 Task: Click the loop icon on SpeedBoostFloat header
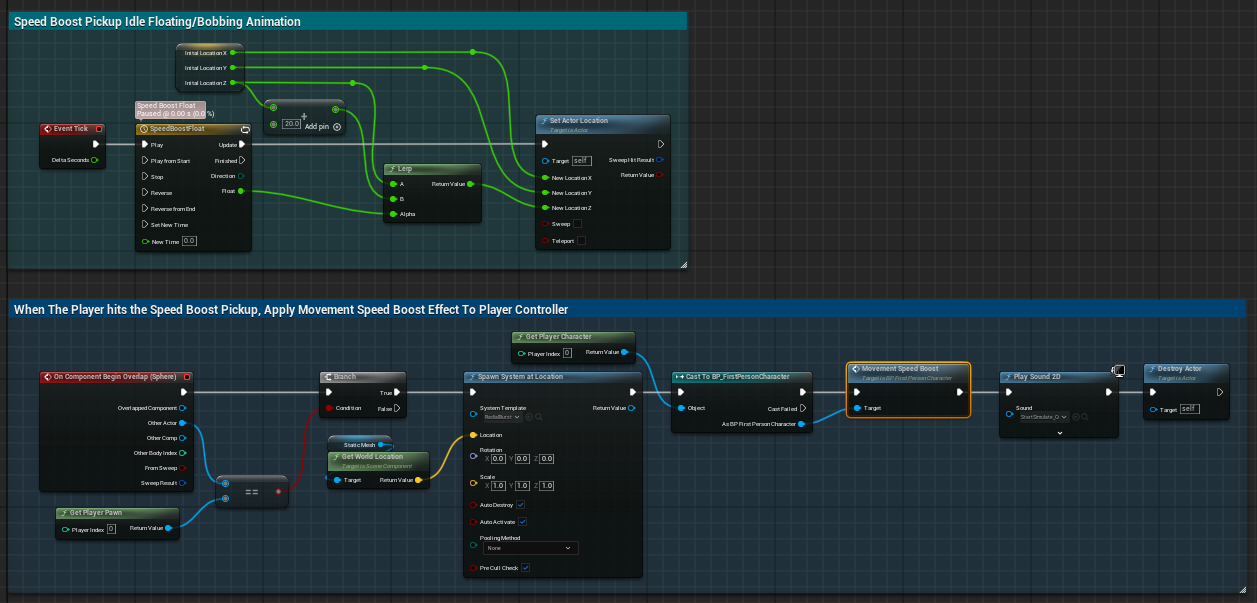pyautogui.click(x=245, y=129)
